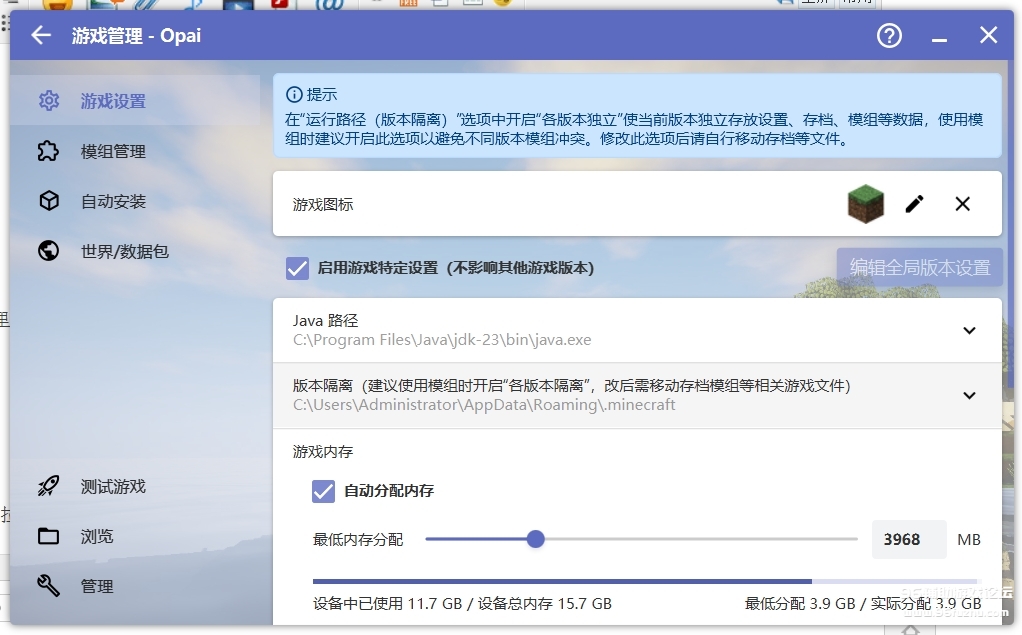Viewport: 1022px width, 635px height.
Task: Open help via question mark icon
Action: [889, 36]
